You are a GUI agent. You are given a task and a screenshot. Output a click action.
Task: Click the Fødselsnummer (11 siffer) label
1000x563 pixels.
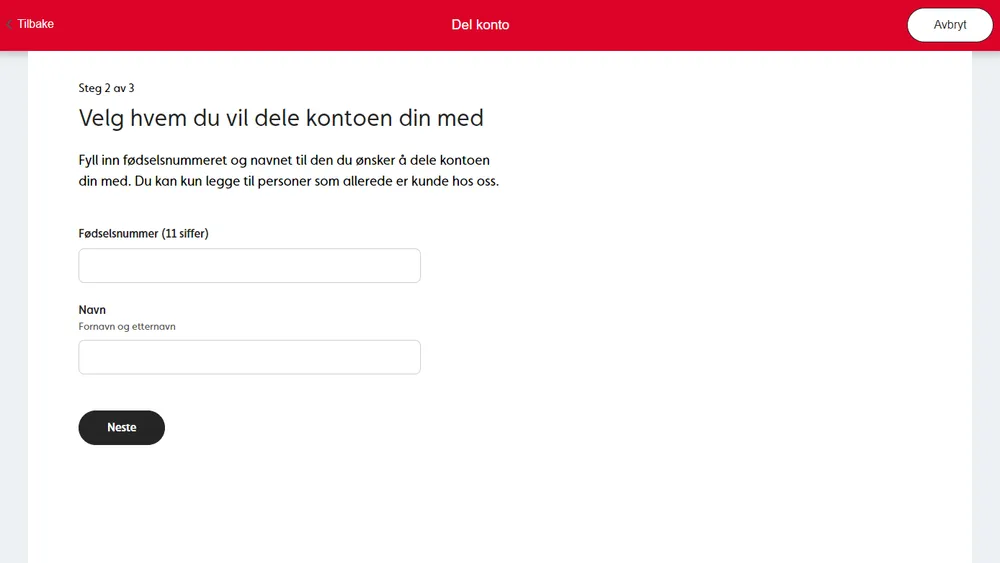click(143, 233)
